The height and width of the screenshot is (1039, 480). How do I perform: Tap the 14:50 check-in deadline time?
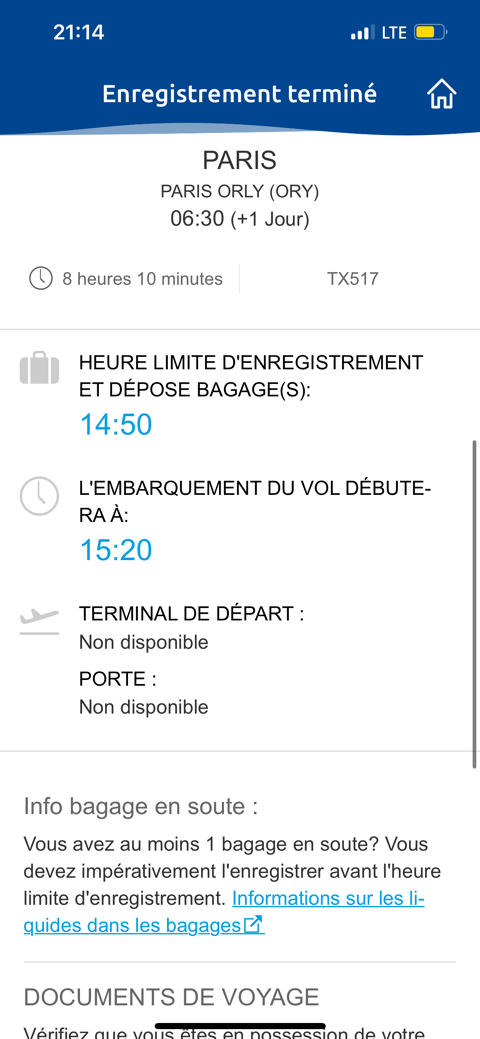(x=116, y=424)
